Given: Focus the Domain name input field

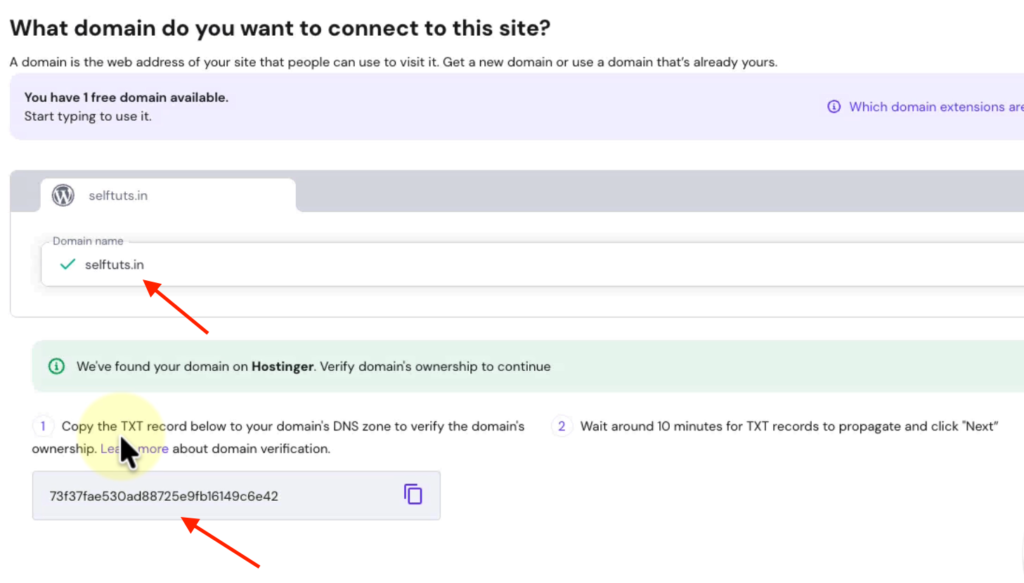Looking at the screenshot, I should coord(500,265).
